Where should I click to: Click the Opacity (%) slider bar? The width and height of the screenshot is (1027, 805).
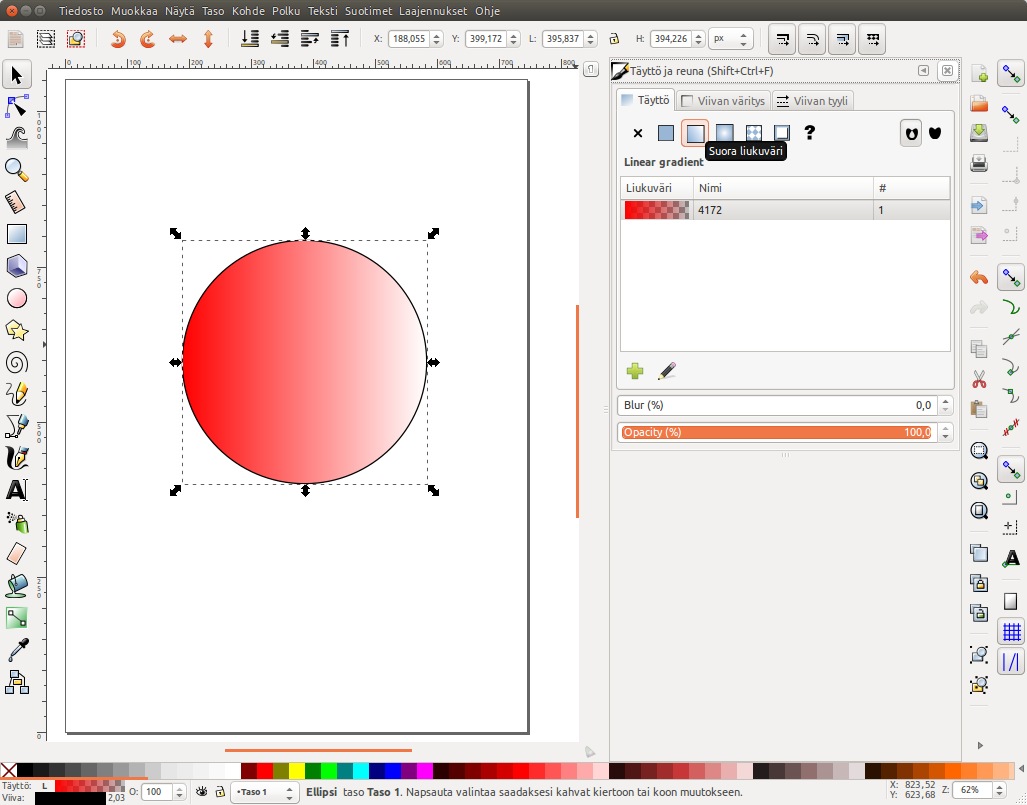pos(776,432)
